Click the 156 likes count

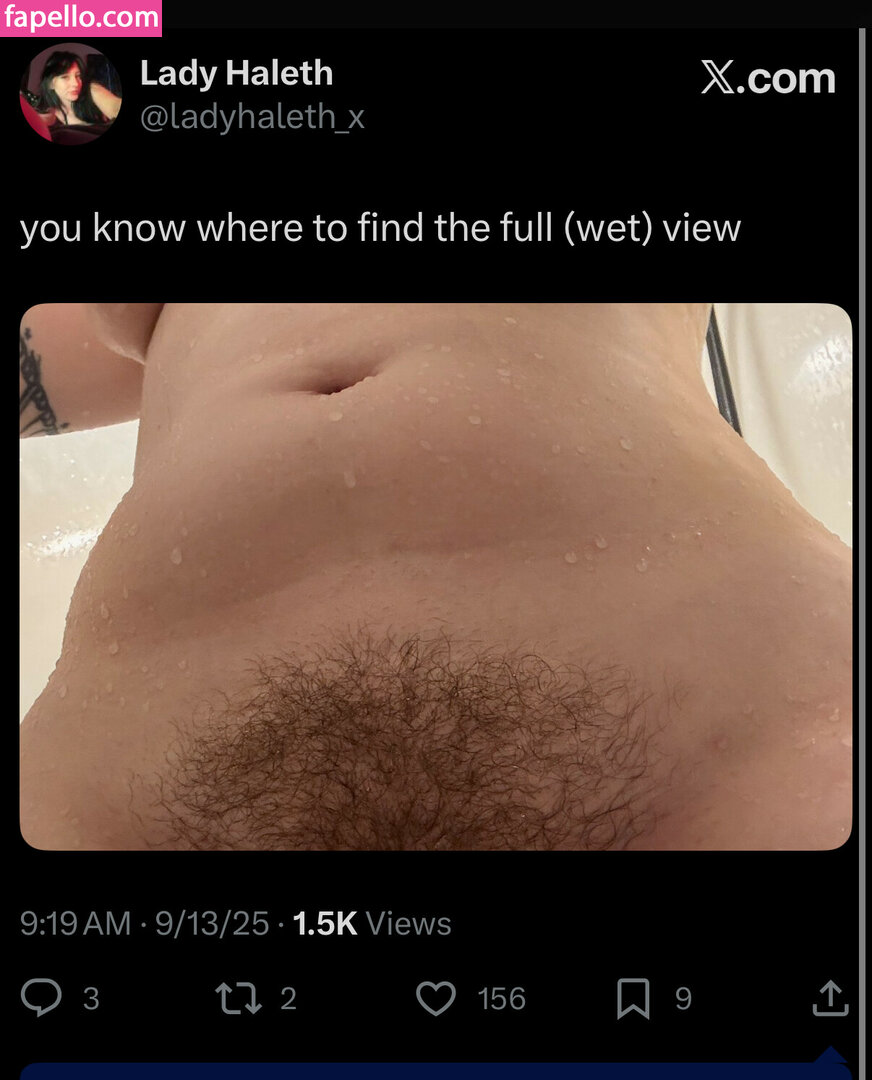pos(501,999)
